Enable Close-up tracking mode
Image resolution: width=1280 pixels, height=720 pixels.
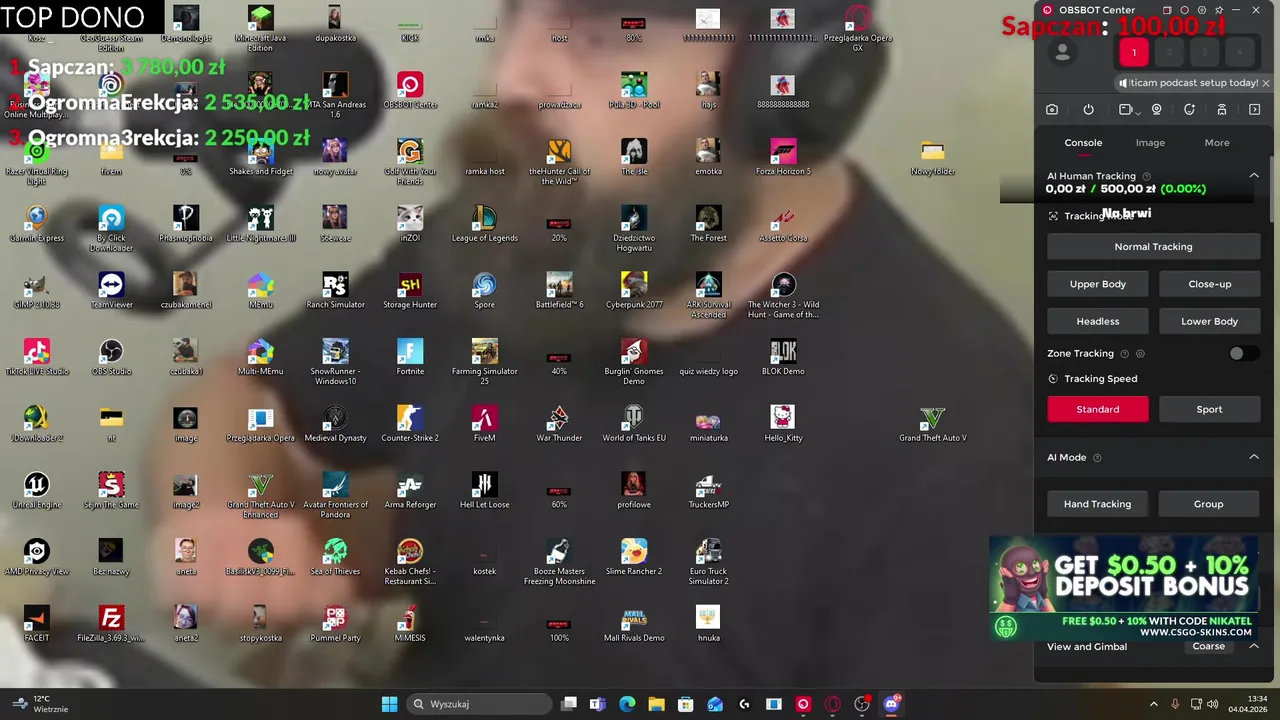1209,284
